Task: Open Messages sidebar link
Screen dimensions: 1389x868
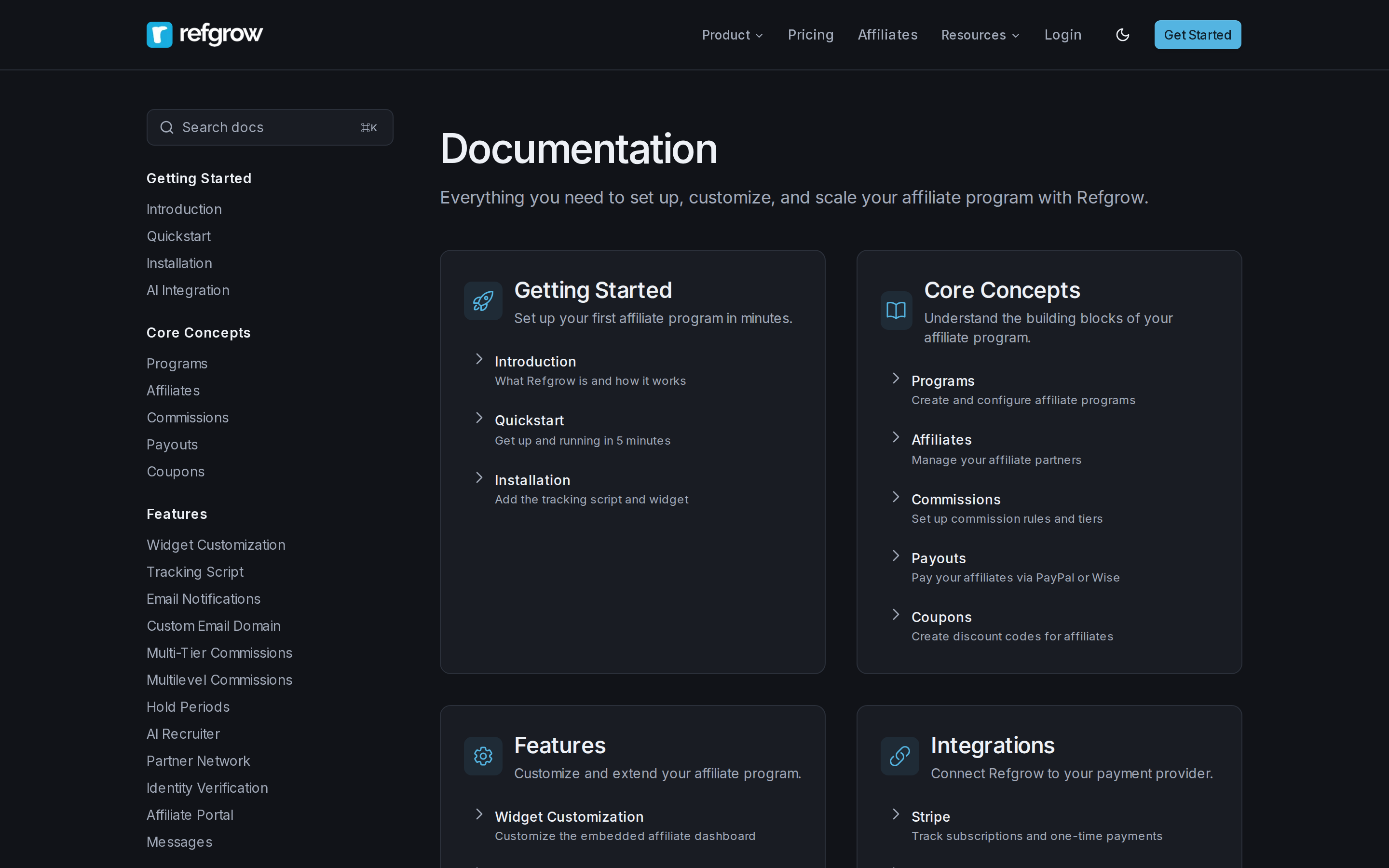Action: [x=179, y=842]
